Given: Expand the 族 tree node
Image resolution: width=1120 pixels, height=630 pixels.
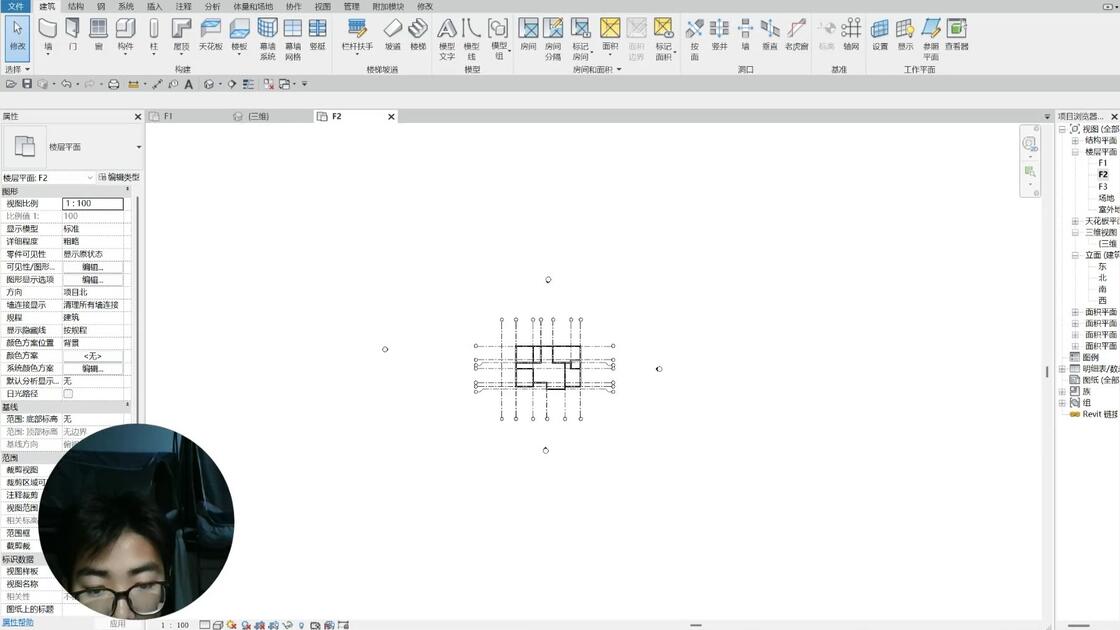Looking at the screenshot, I should [1063, 391].
